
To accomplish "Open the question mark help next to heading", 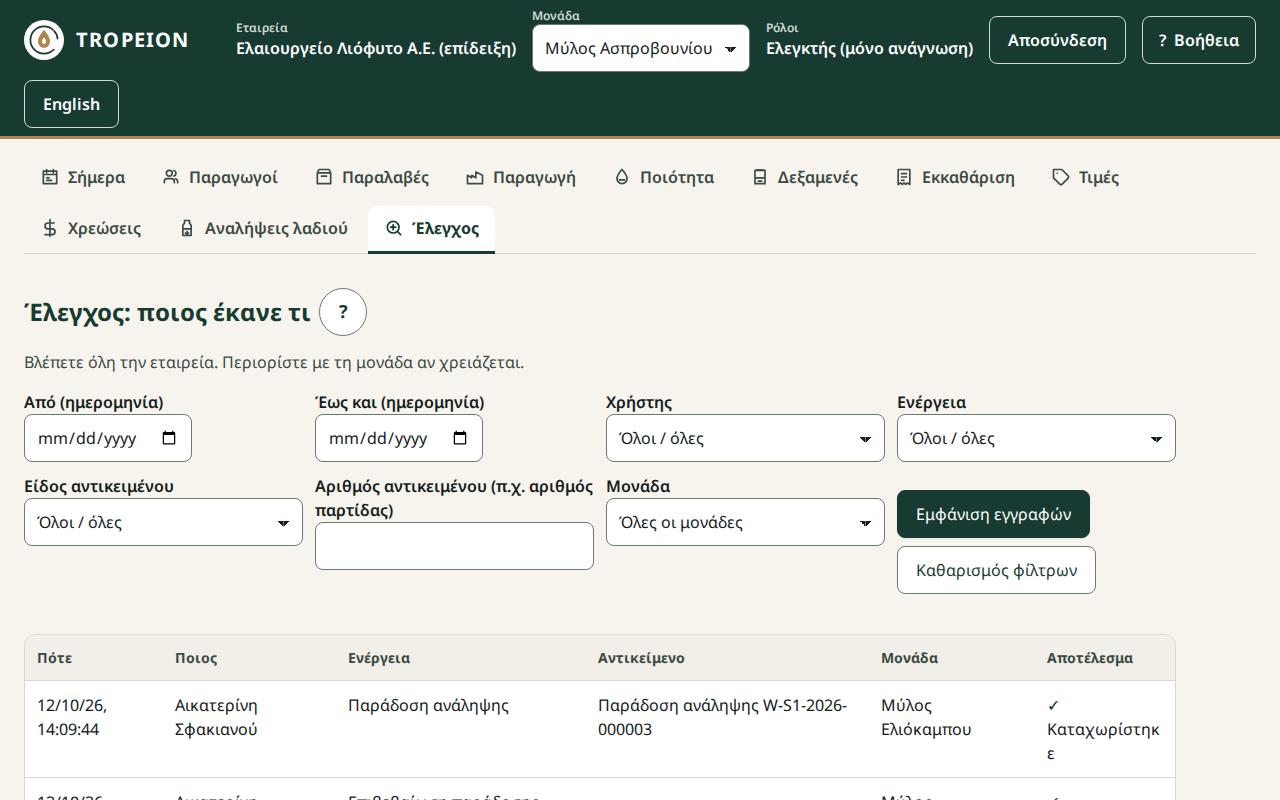I will 343,312.
